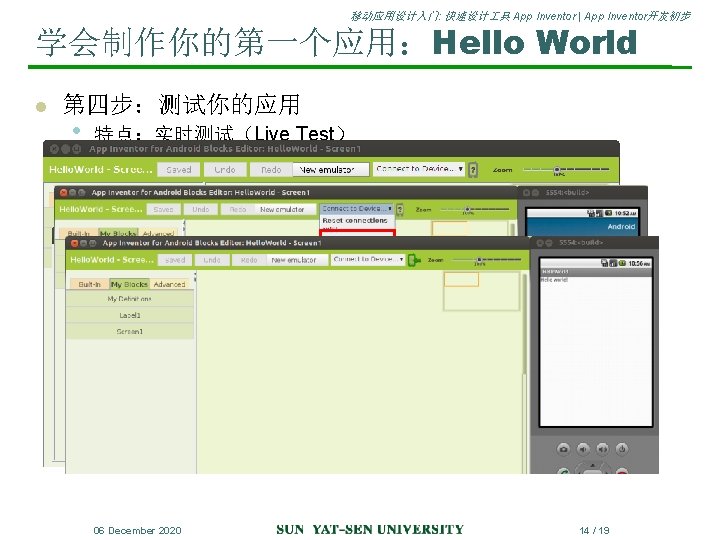Click Saved button in middle window

[x=163, y=209]
